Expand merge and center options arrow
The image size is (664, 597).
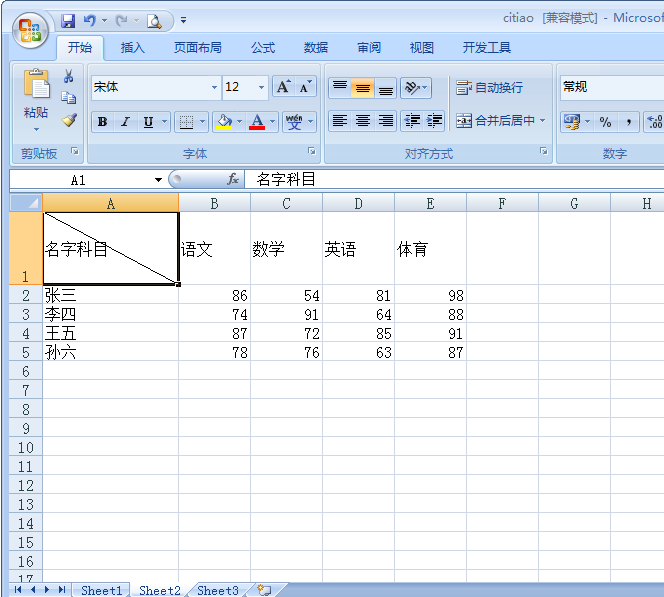[x=542, y=121]
